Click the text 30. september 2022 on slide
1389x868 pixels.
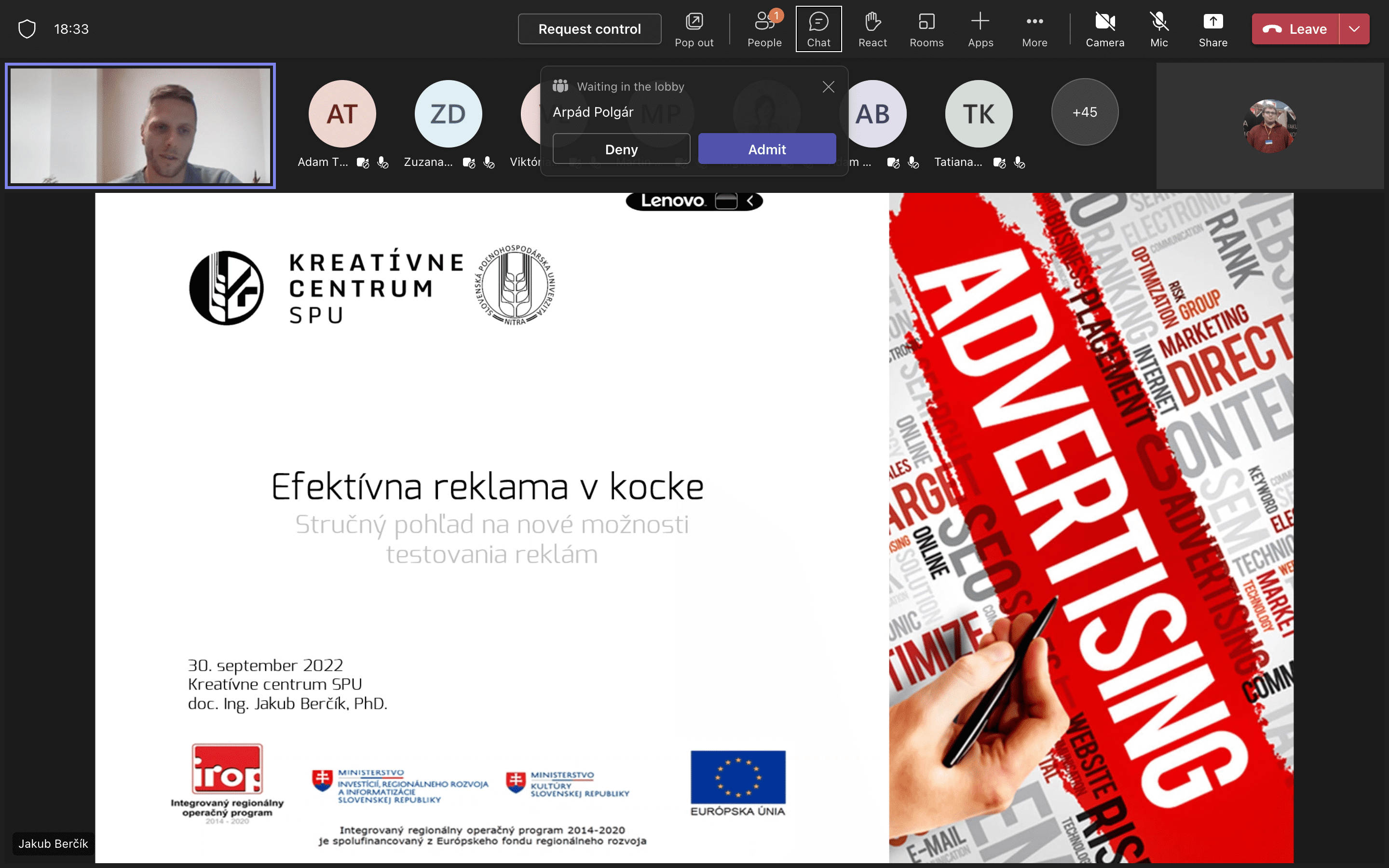[x=265, y=665]
